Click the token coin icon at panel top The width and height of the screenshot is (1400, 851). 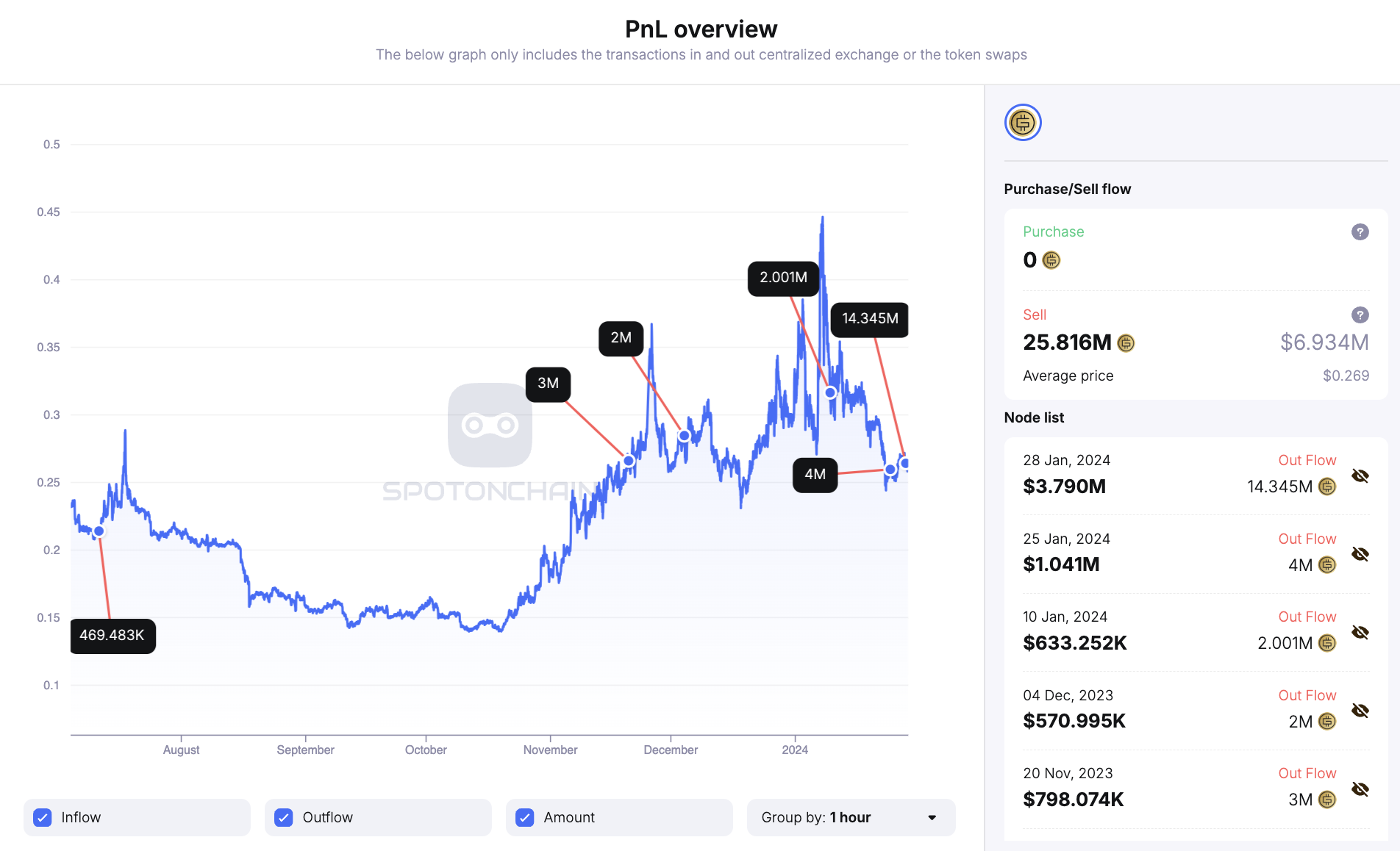pos(1023,123)
